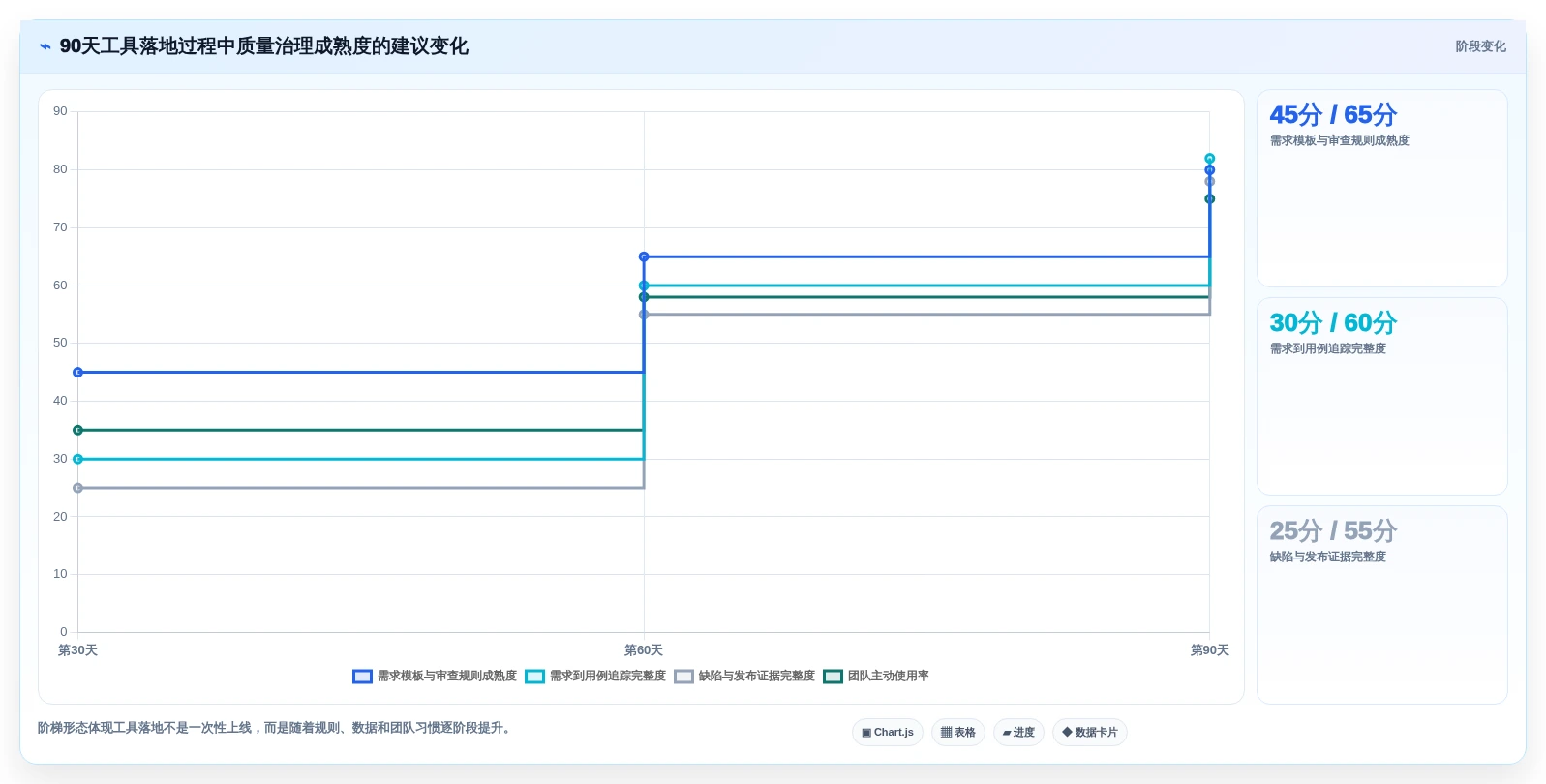Click the green data point at 35 on 第30天
The width and height of the screenshot is (1546, 784).
(78, 430)
